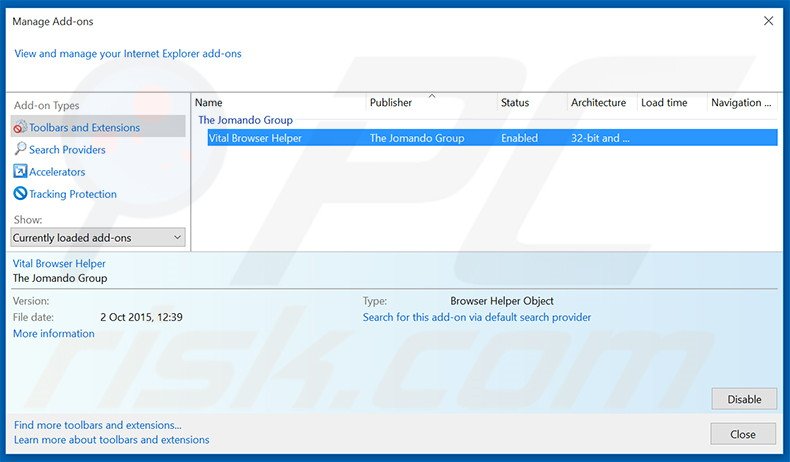Close the Manage Add-ons window with X
This screenshot has width=790, height=462.
768,21
